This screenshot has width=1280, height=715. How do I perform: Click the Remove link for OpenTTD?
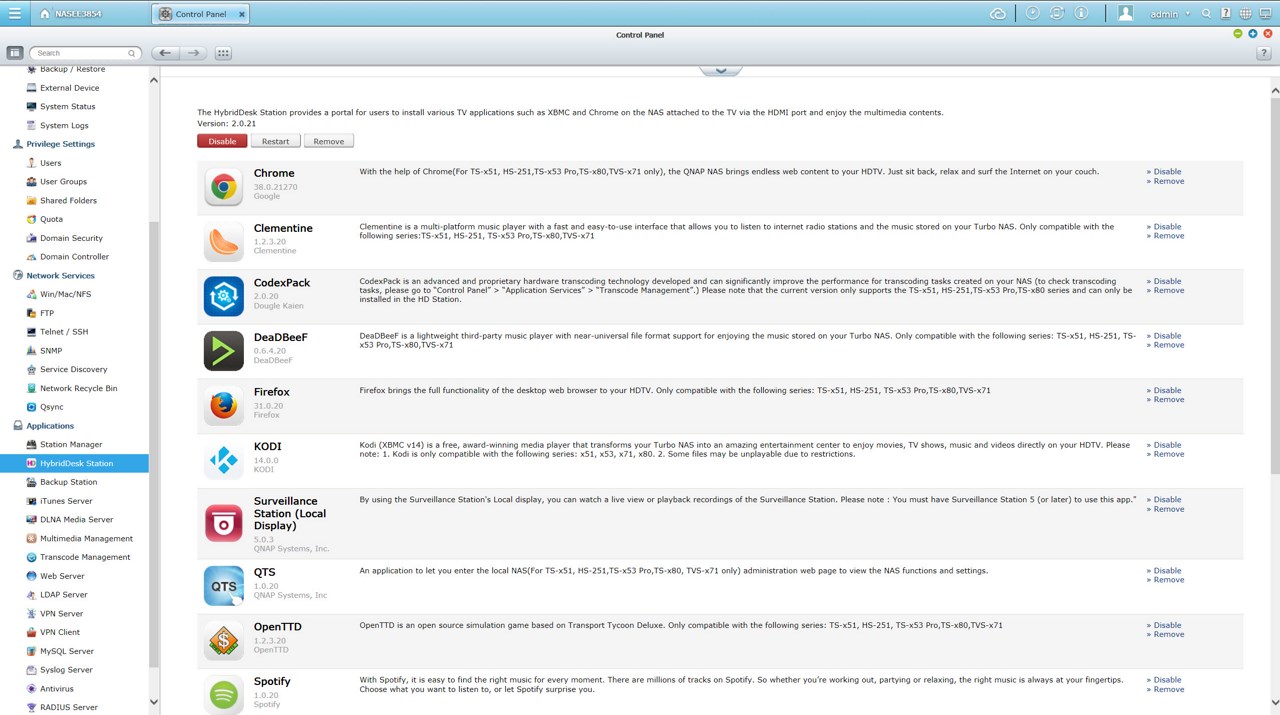click(x=1167, y=634)
